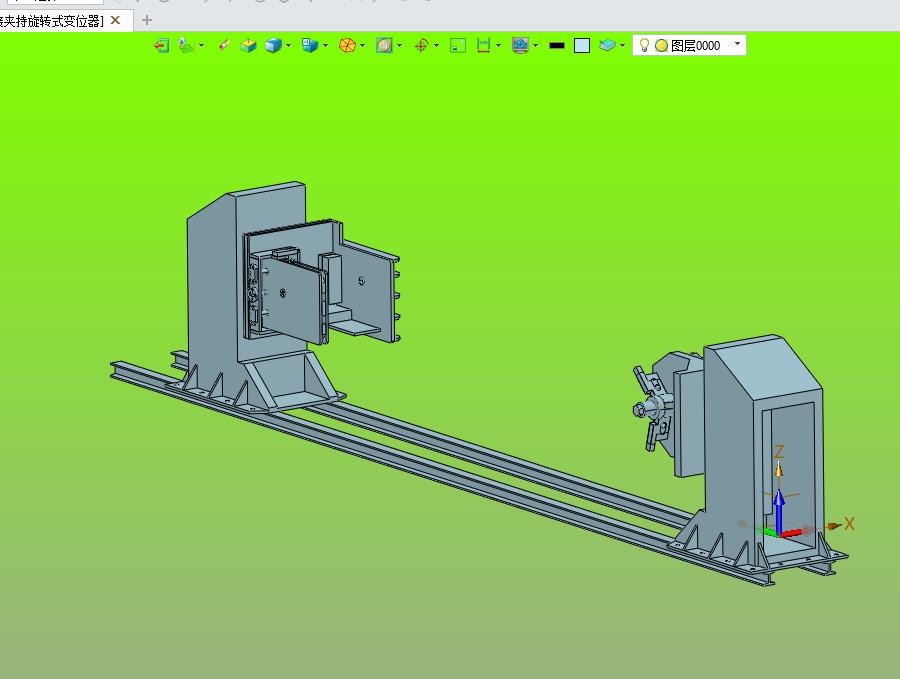Open the view orientation dropdown arrow

click(x=325, y=45)
